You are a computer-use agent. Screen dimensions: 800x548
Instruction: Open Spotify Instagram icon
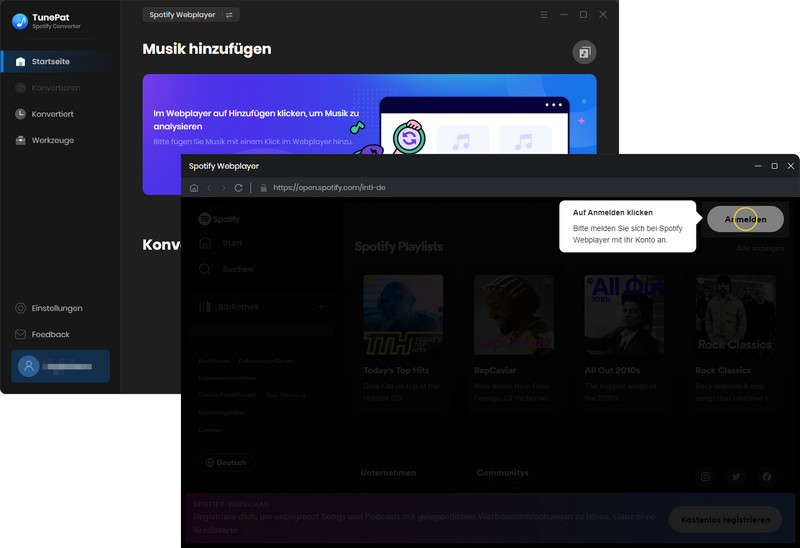705,477
